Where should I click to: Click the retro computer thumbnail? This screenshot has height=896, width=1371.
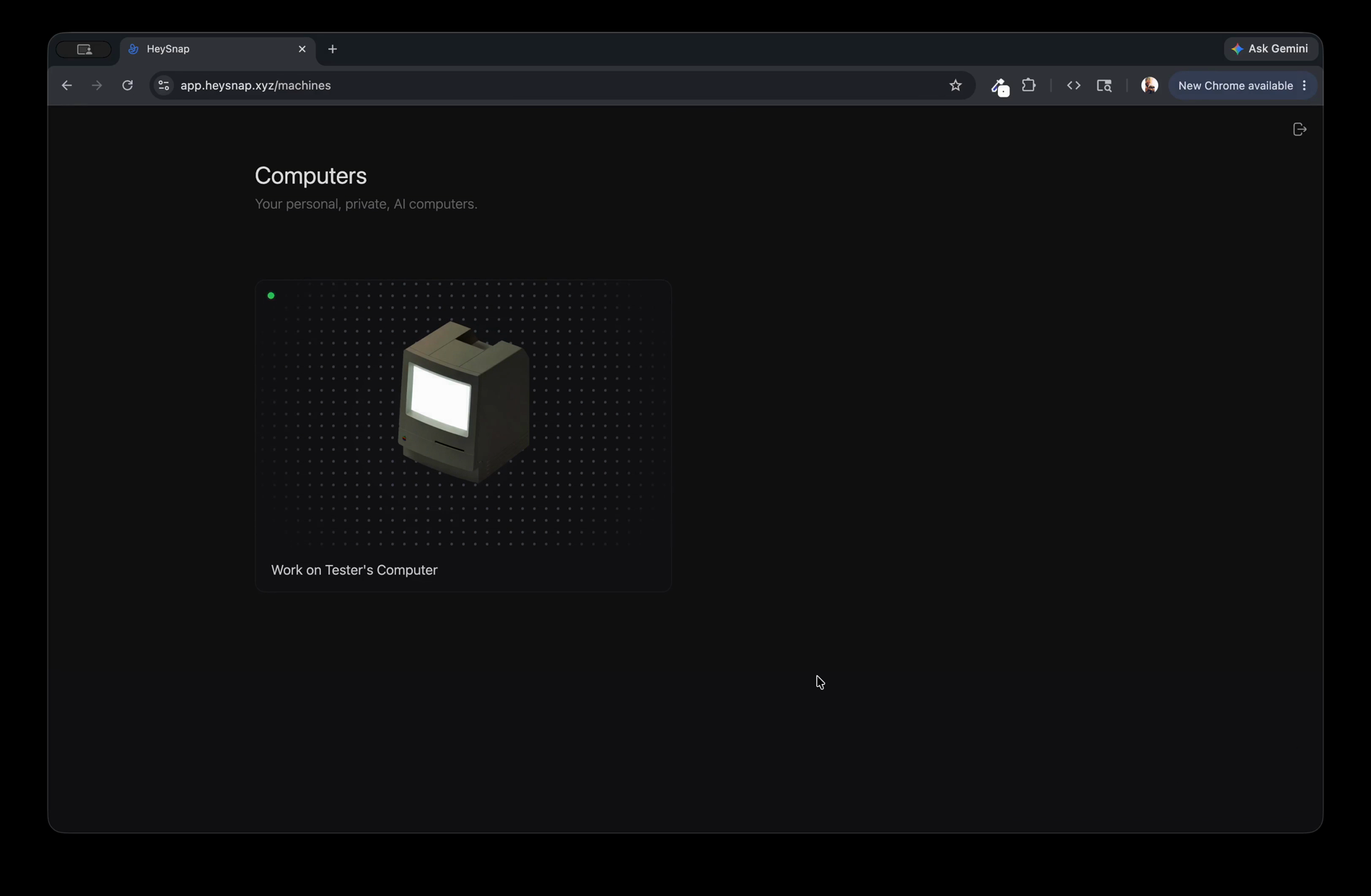(x=463, y=403)
